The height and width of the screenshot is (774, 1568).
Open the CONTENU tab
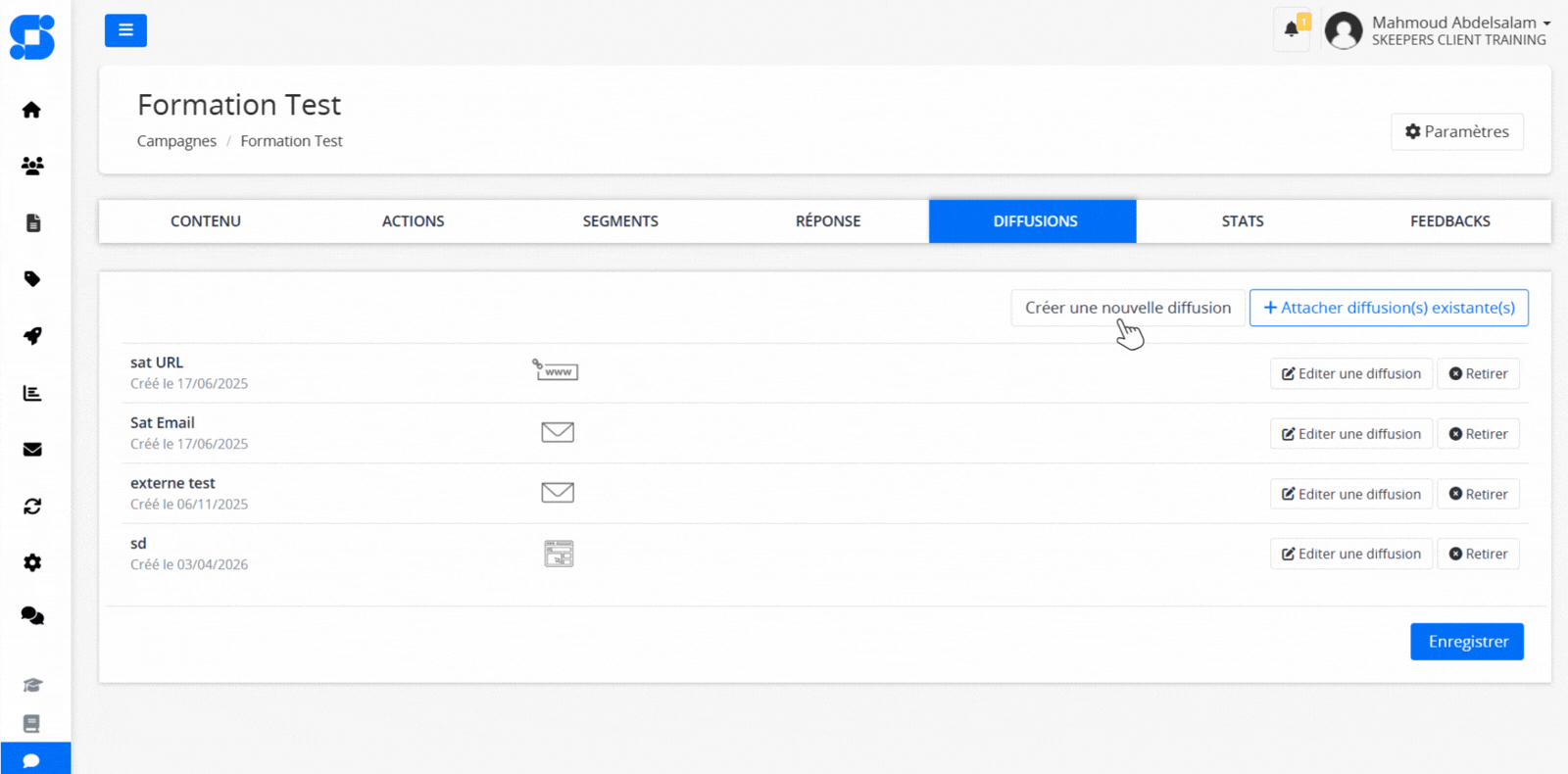(206, 221)
